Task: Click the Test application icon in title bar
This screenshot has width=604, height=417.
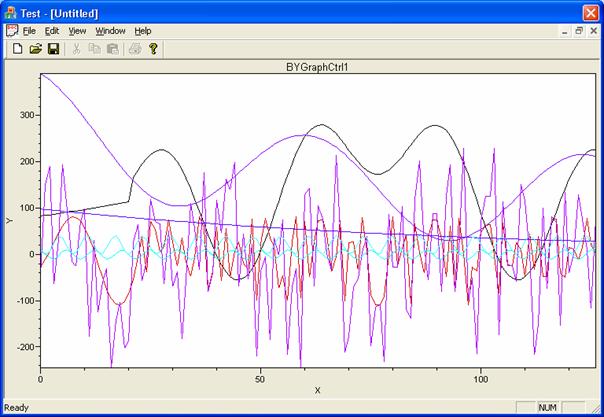Action: tap(12, 11)
